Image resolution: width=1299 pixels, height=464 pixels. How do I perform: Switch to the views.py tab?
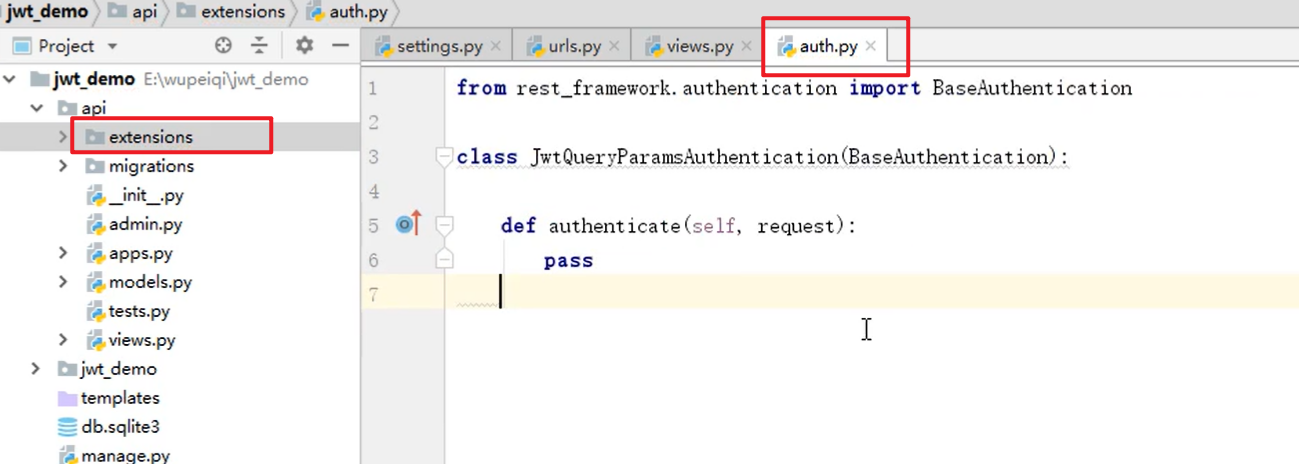700,46
